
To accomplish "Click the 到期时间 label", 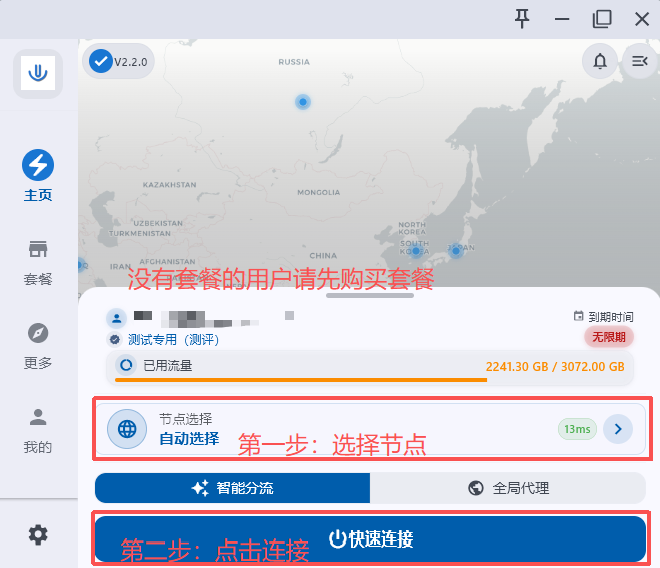I will click(611, 317).
